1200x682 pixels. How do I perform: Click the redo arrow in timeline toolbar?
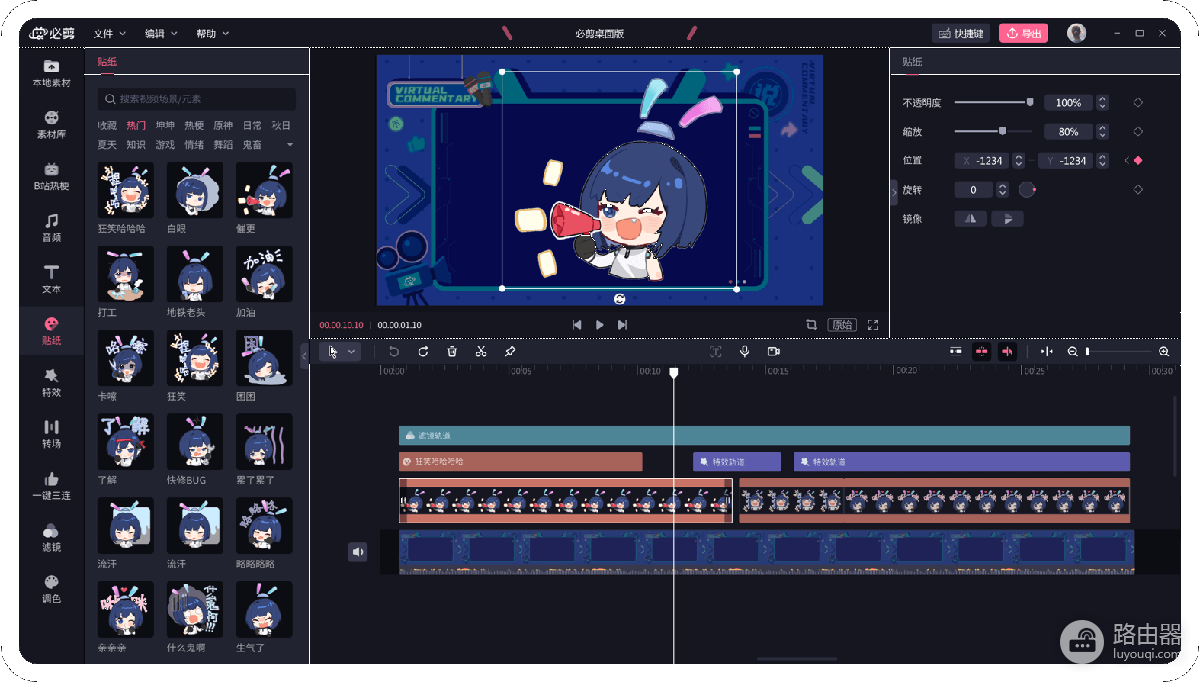click(x=423, y=352)
